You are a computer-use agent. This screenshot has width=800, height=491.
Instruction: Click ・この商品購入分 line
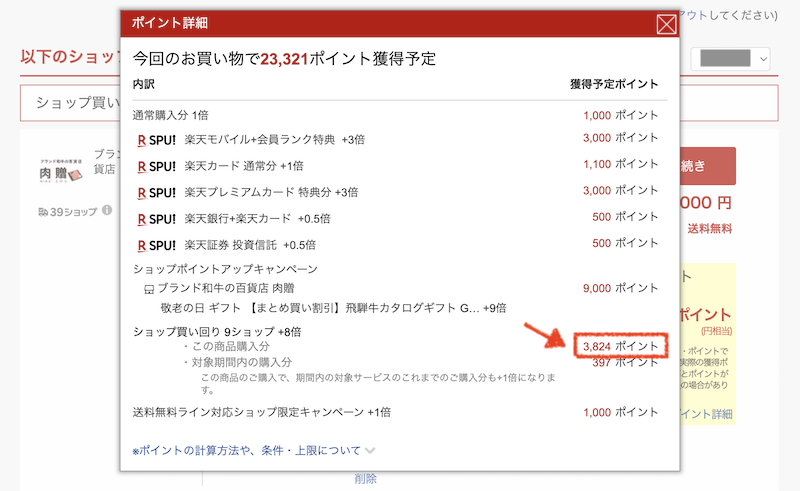click(x=226, y=347)
